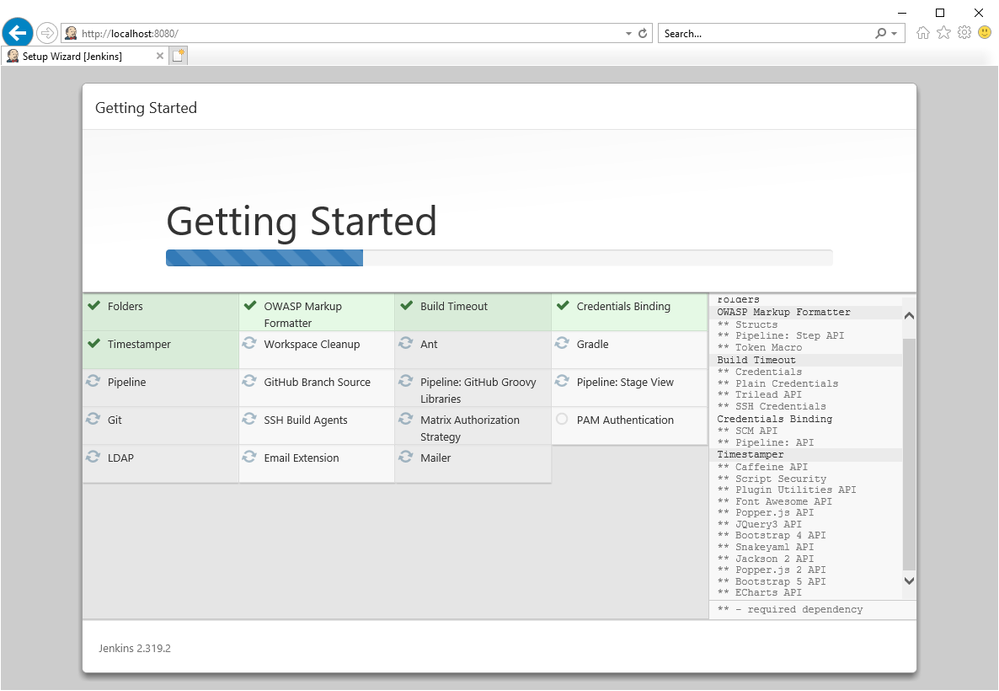Click the refresh icon in address bar
This screenshot has width=999, height=691.
tap(643, 33)
